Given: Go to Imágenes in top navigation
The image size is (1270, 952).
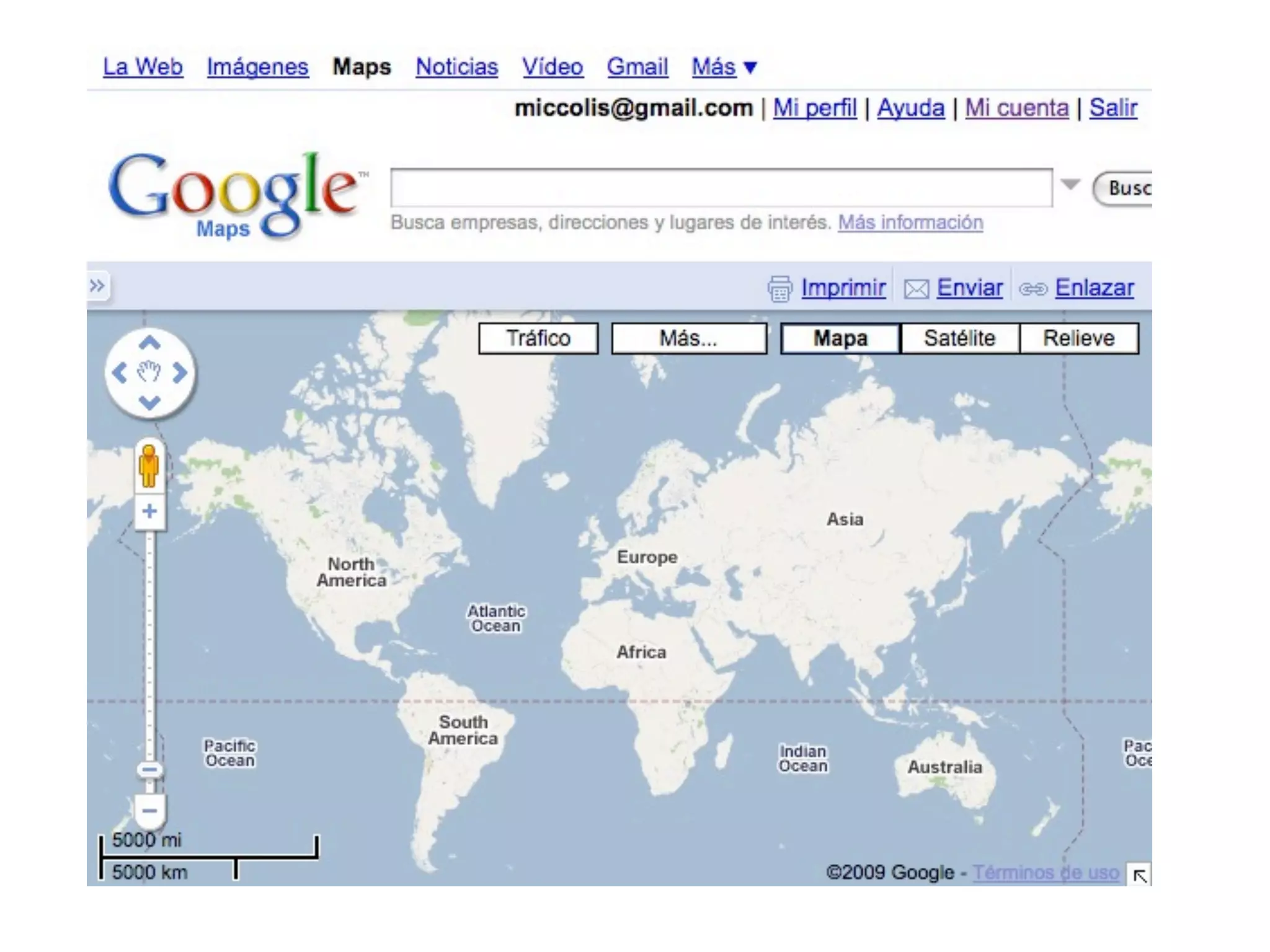Looking at the screenshot, I should pos(257,67).
